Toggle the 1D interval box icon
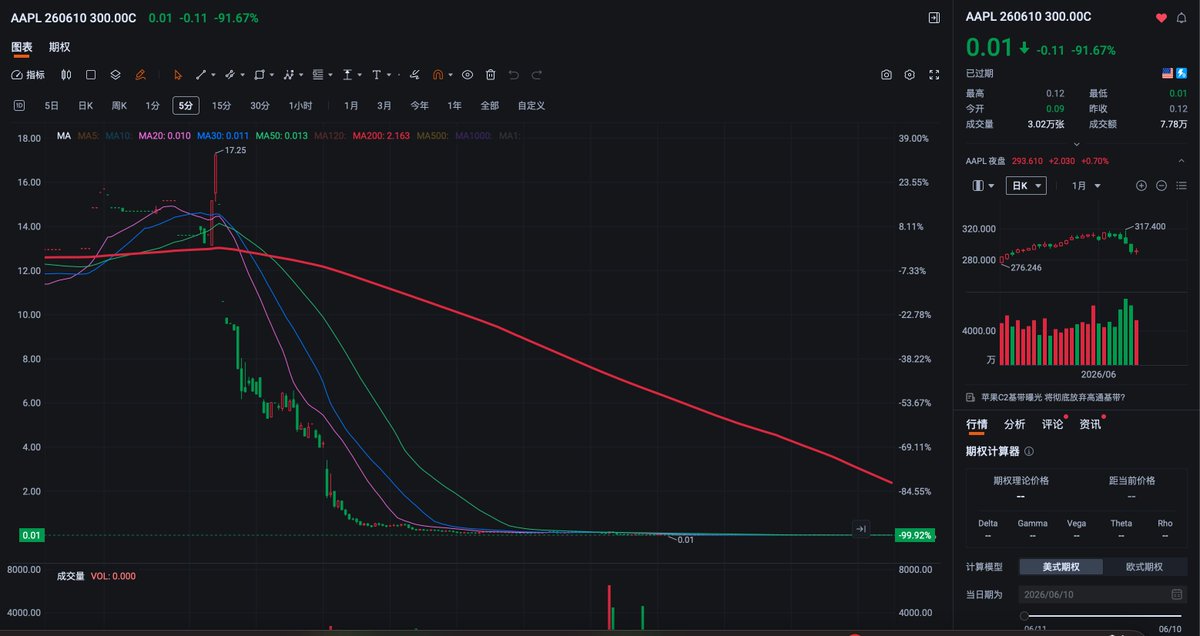Image resolution: width=1200 pixels, height=636 pixels. point(19,105)
